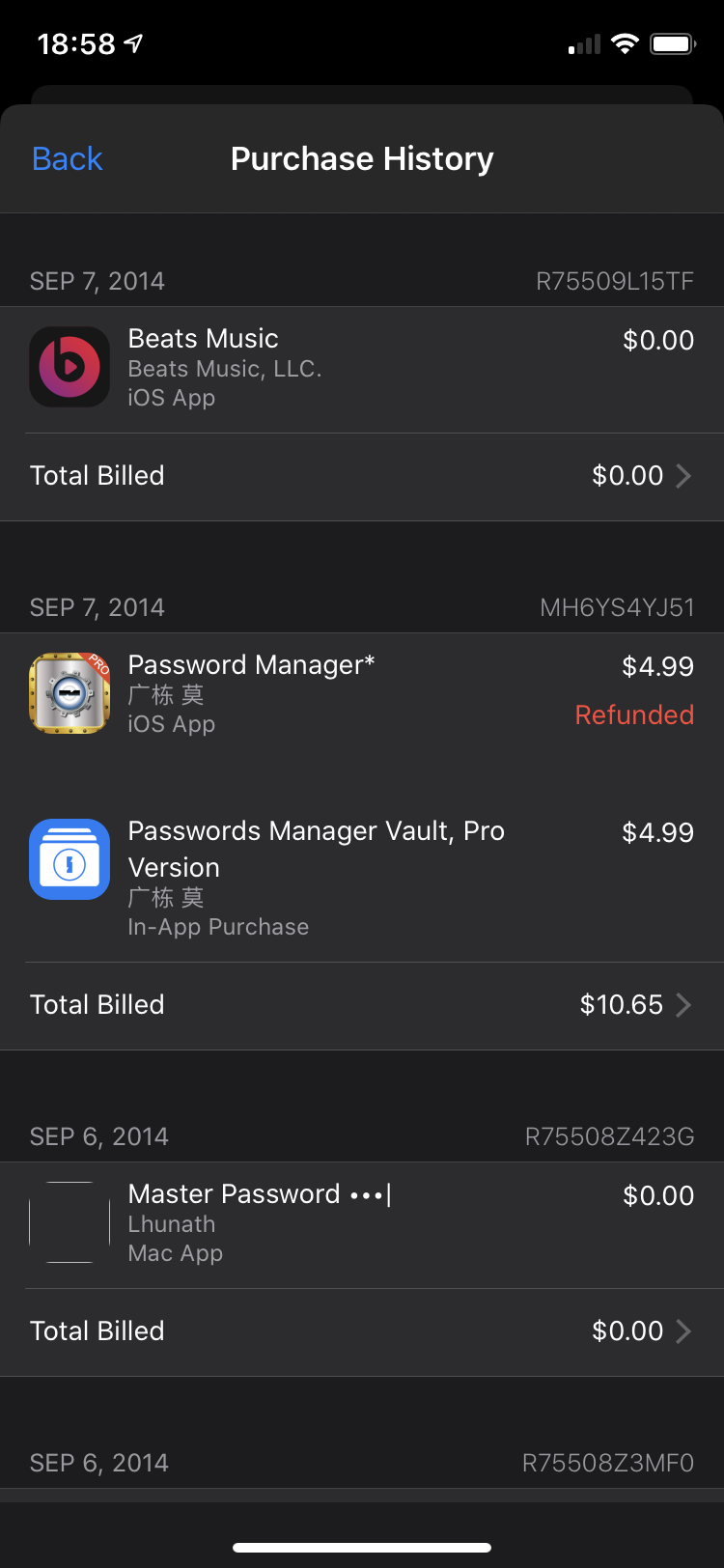Tap the battery status icon
This screenshot has height=1568, width=724.
[x=674, y=43]
